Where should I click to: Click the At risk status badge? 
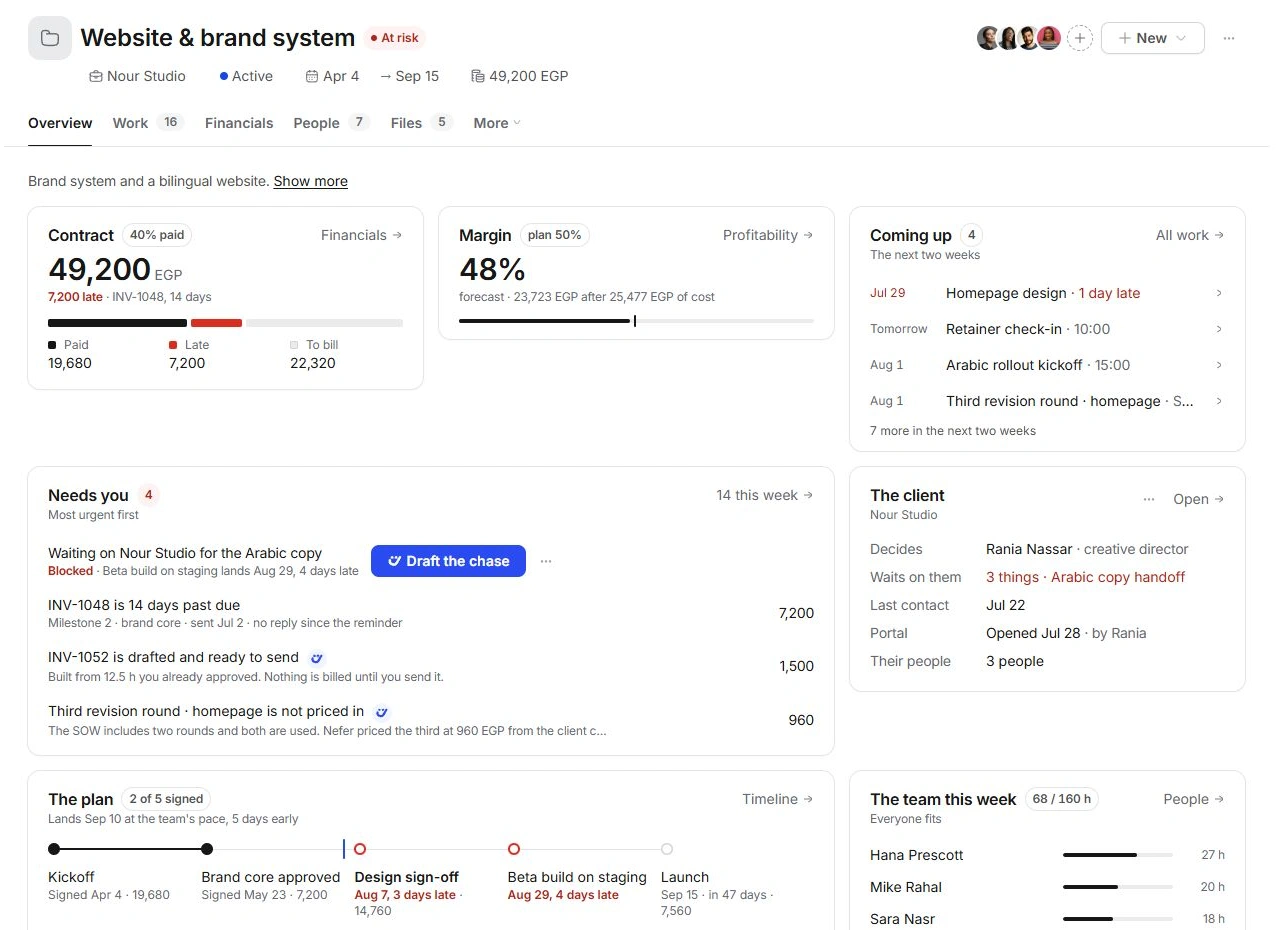[395, 38]
